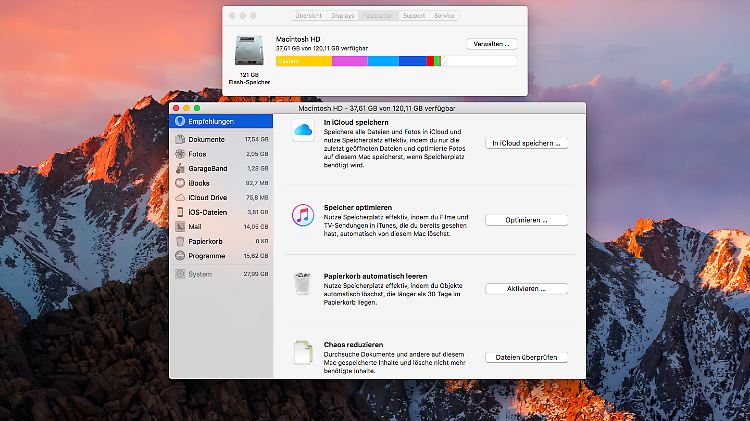Screen dimensions: 750x421
Task: Click the Dateien überprüfen button
Action: pyautogui.click(x=526, y=357)
